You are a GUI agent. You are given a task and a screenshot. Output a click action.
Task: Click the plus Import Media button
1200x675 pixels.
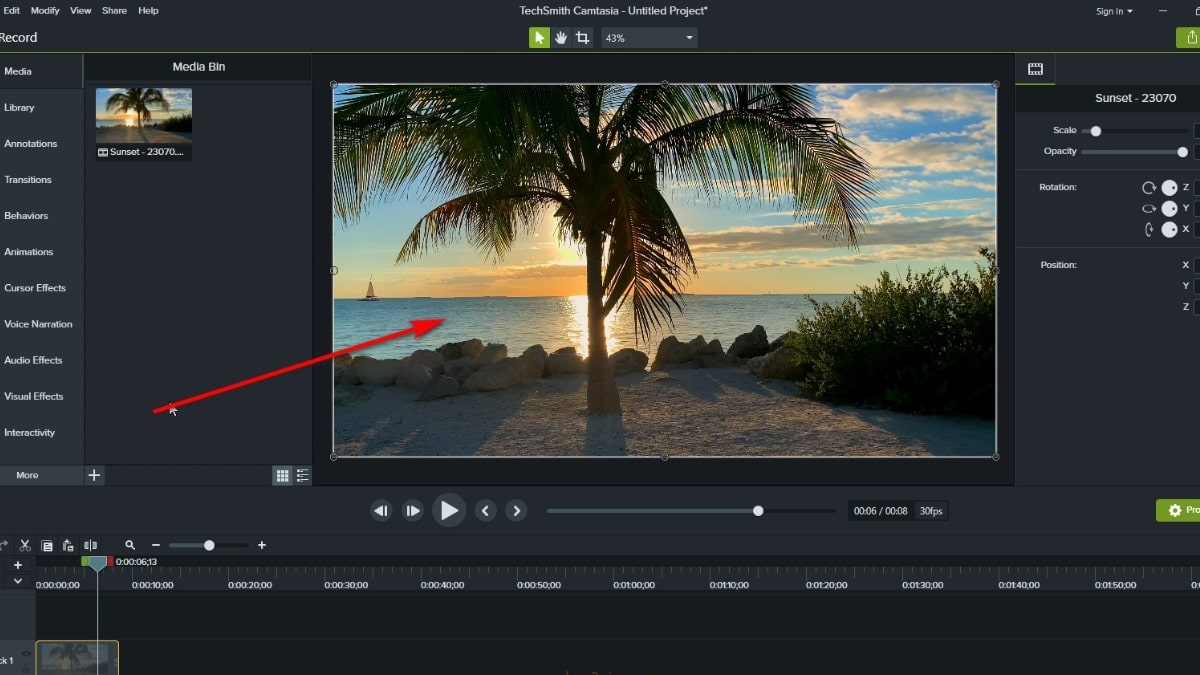[x=94, y=475]
